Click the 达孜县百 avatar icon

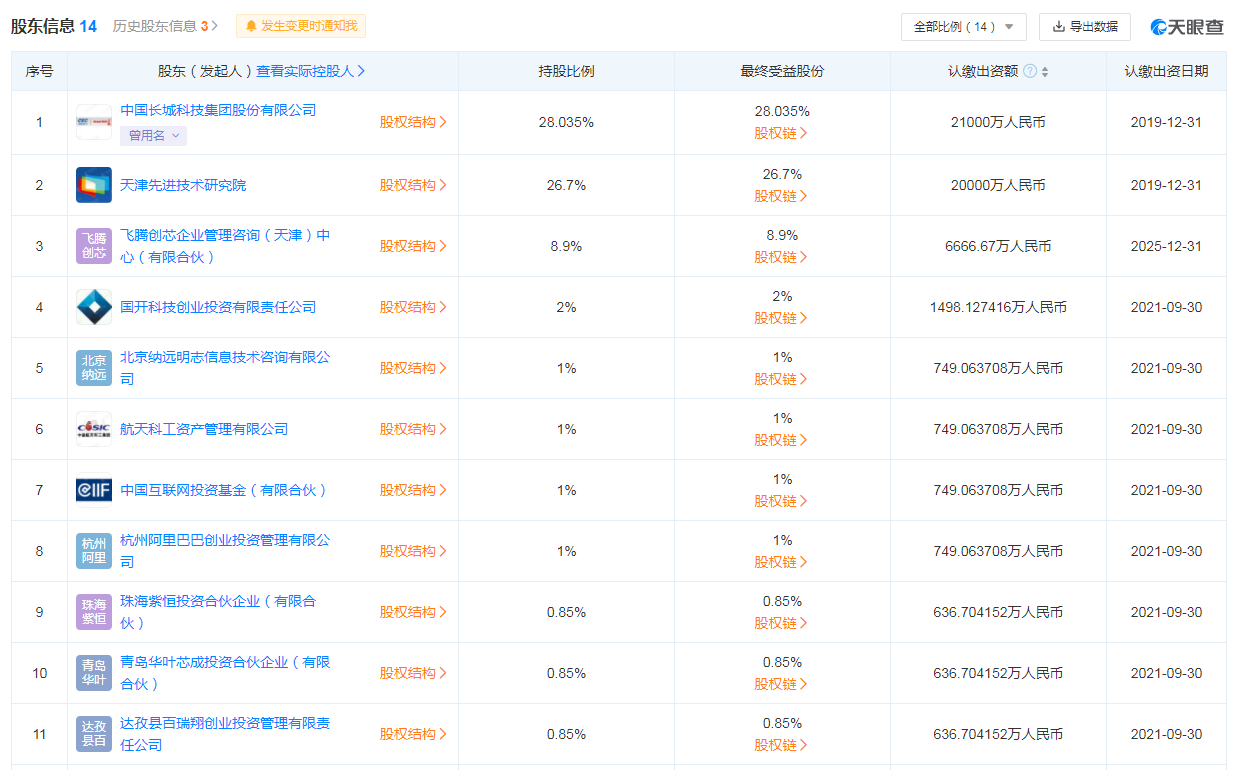click(x=94, y=734)
